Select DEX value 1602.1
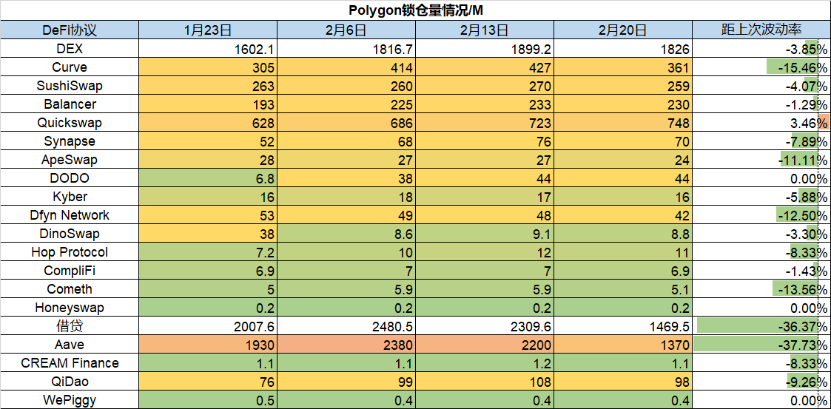This screenshot has width=831, height=409. 208,49
